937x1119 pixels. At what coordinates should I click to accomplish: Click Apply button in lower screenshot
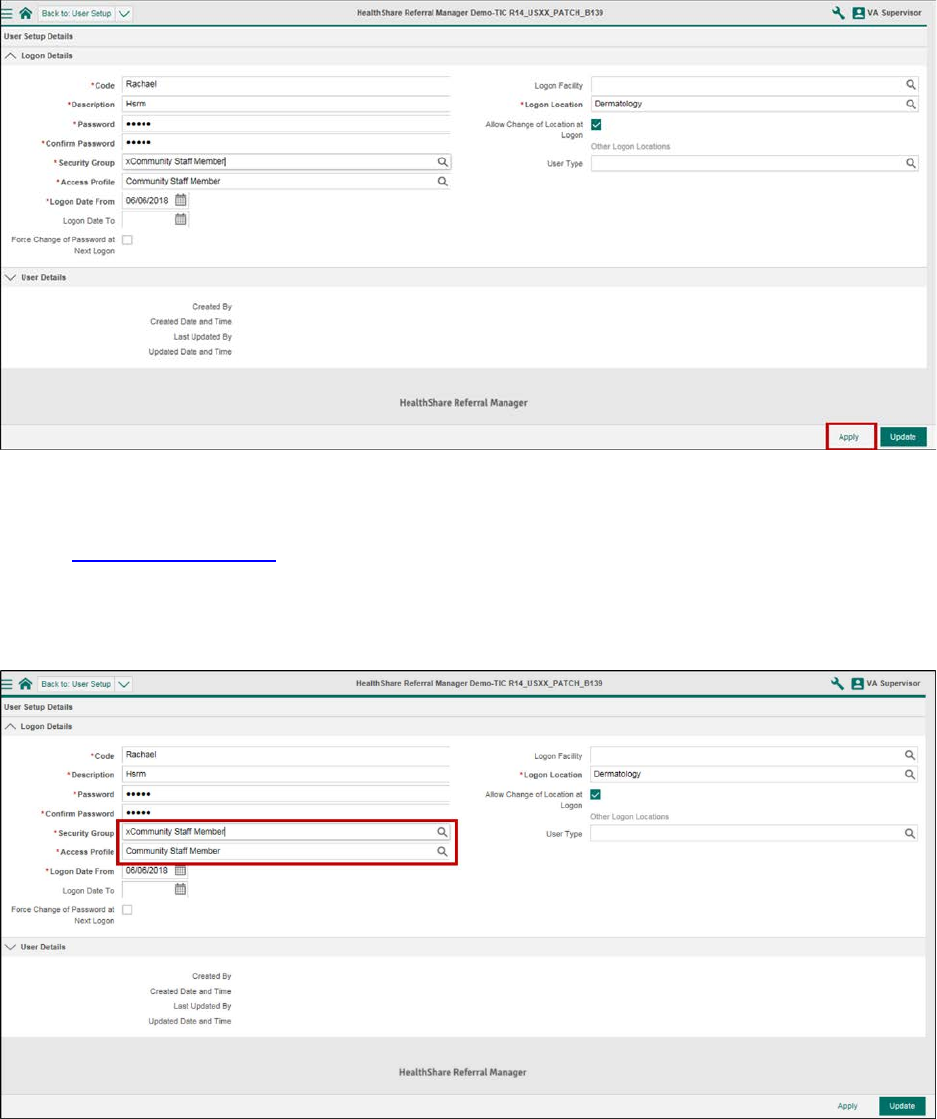[x=848, y=1106]
